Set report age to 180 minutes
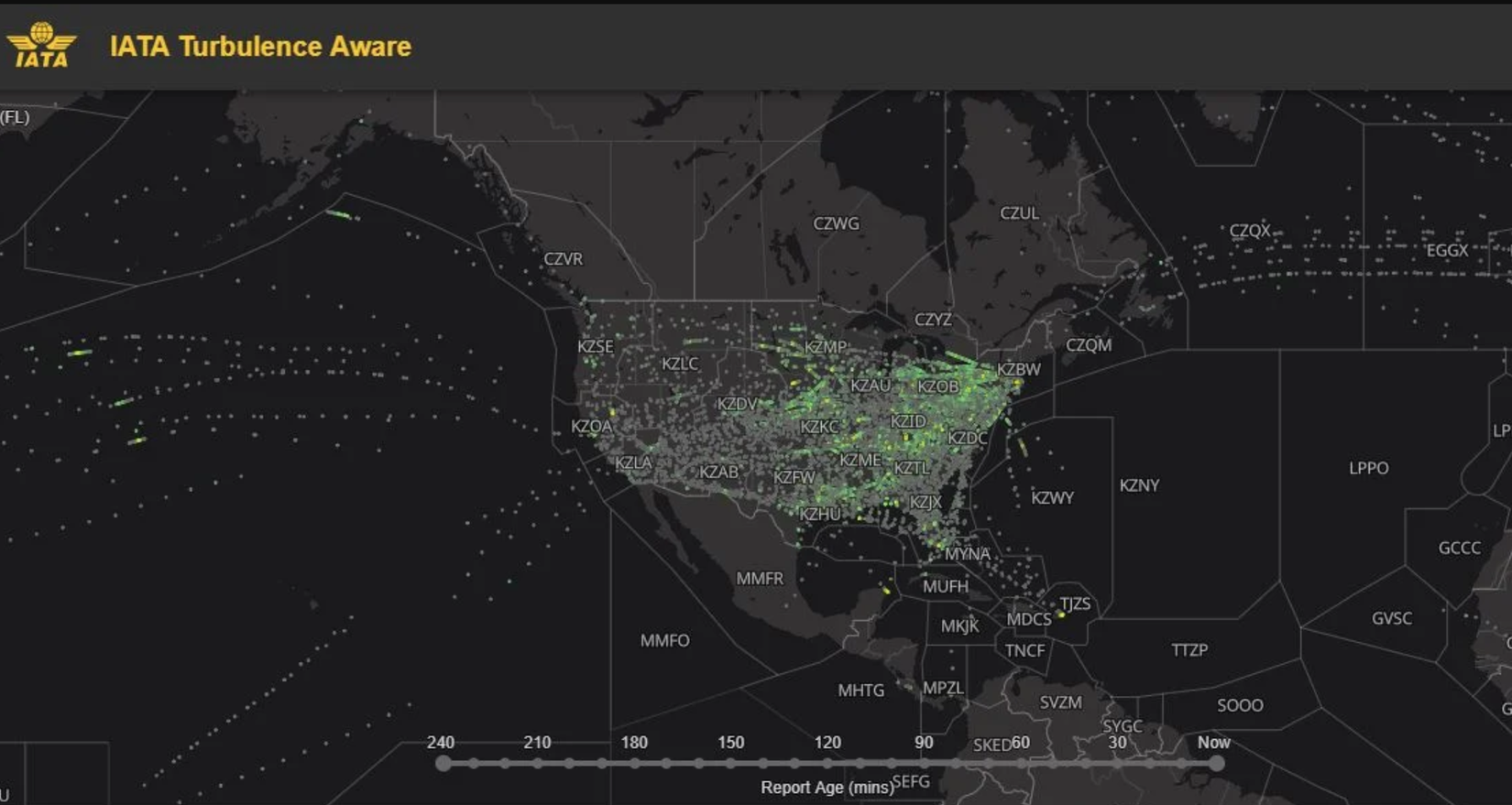Image resolution: width=1512 pixels, height=805 pixels. pyautogui.click(x=634, y=764)
